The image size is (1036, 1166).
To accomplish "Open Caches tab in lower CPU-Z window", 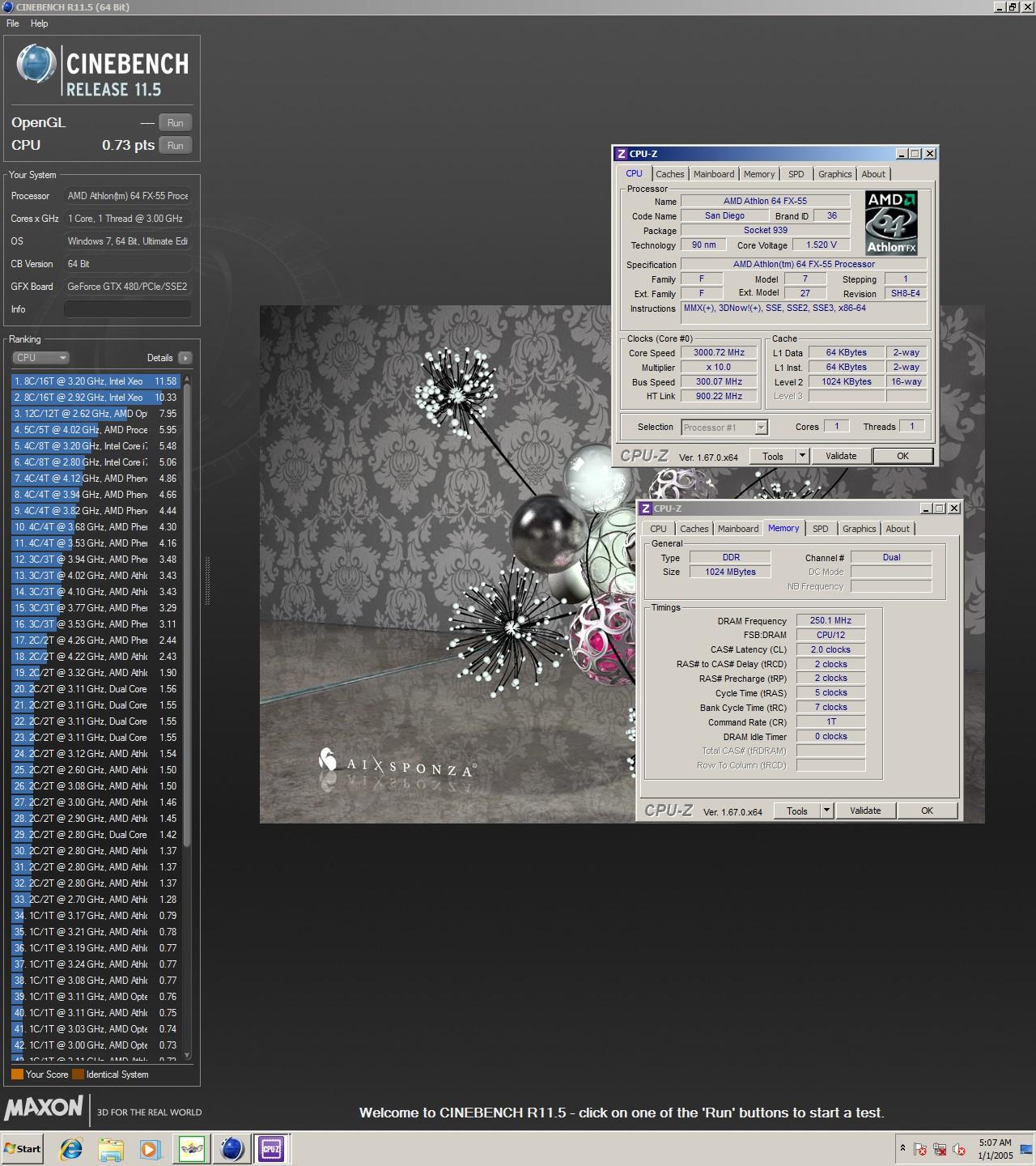I will [694, 529].
